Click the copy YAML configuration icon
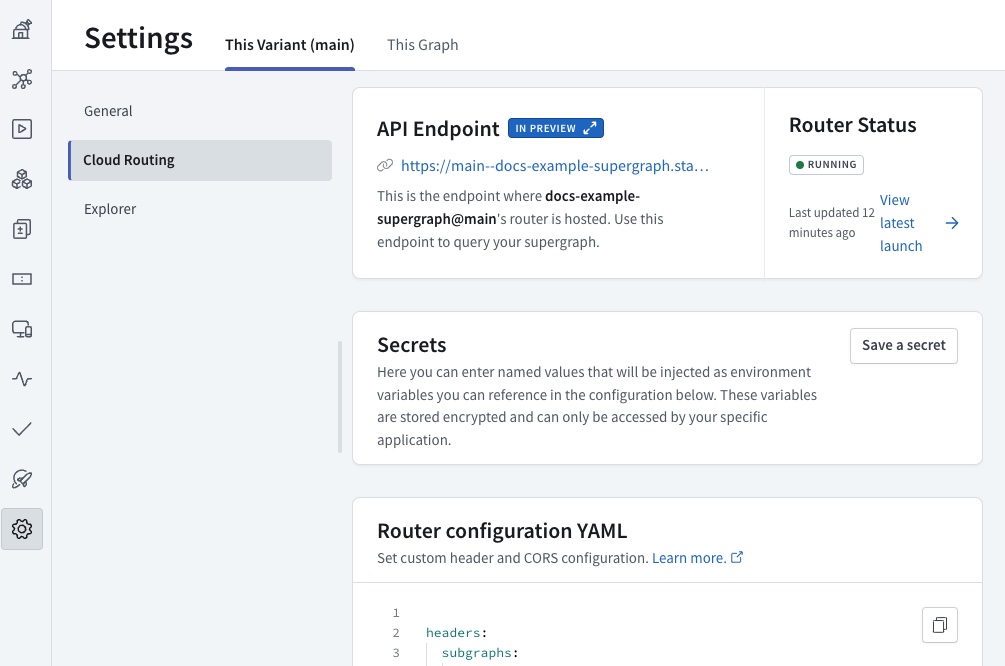The width and height of the screenshot is (1005, 666). tap(940, 625)
